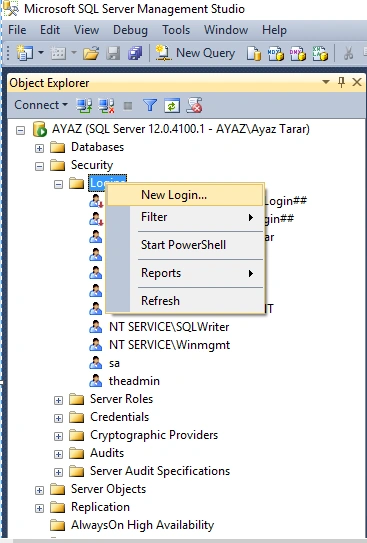Select the Security tree item
Image resolution: width=367 pixels, height=543 pixels.
[92, 165]
